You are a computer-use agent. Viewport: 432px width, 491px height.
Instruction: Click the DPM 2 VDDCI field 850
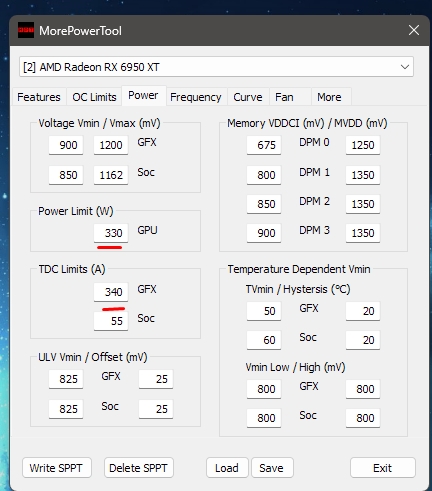point(264,204)
